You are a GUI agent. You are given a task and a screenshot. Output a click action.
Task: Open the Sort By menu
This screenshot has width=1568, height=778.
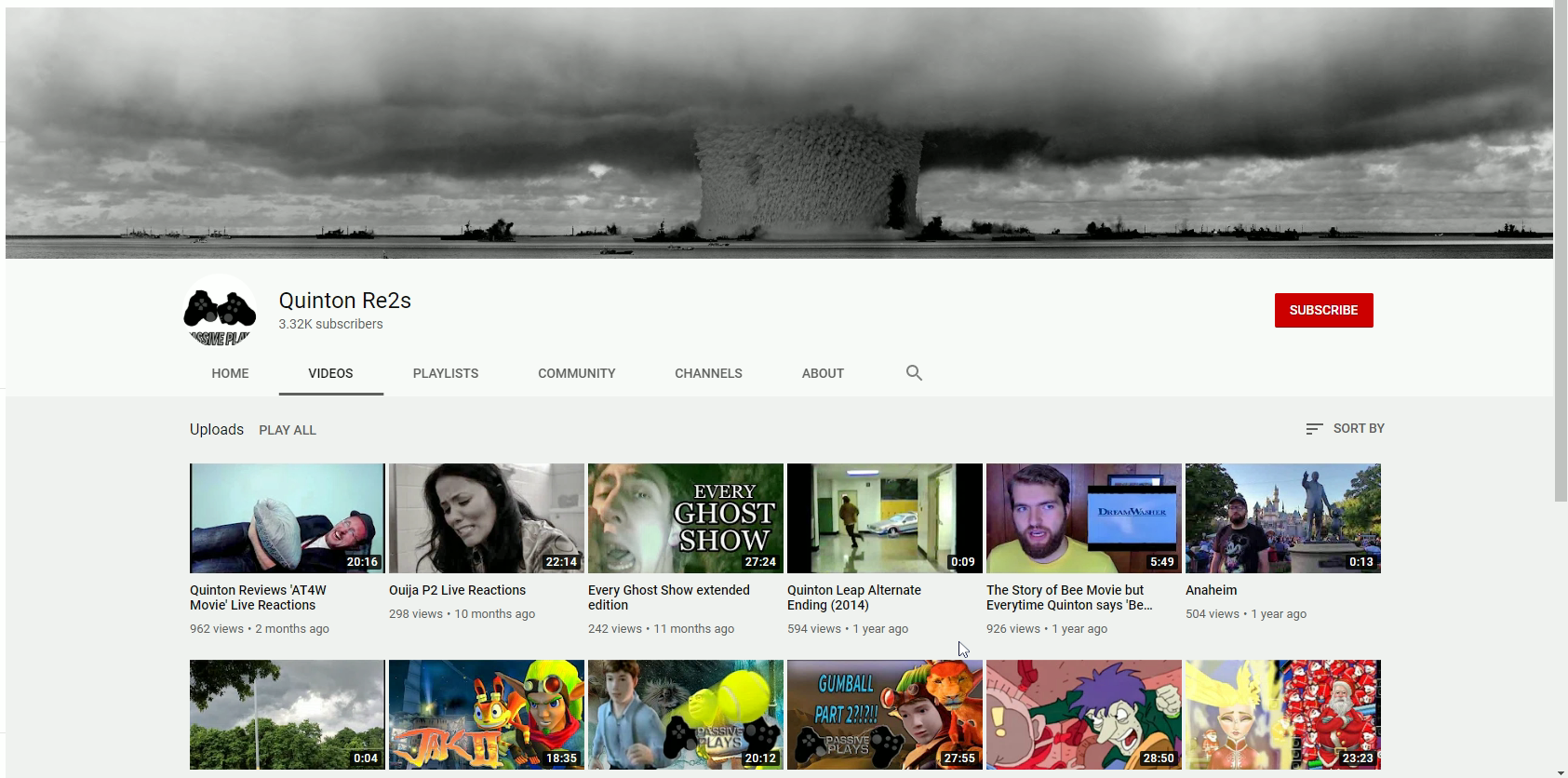[x=1345, y=428]
